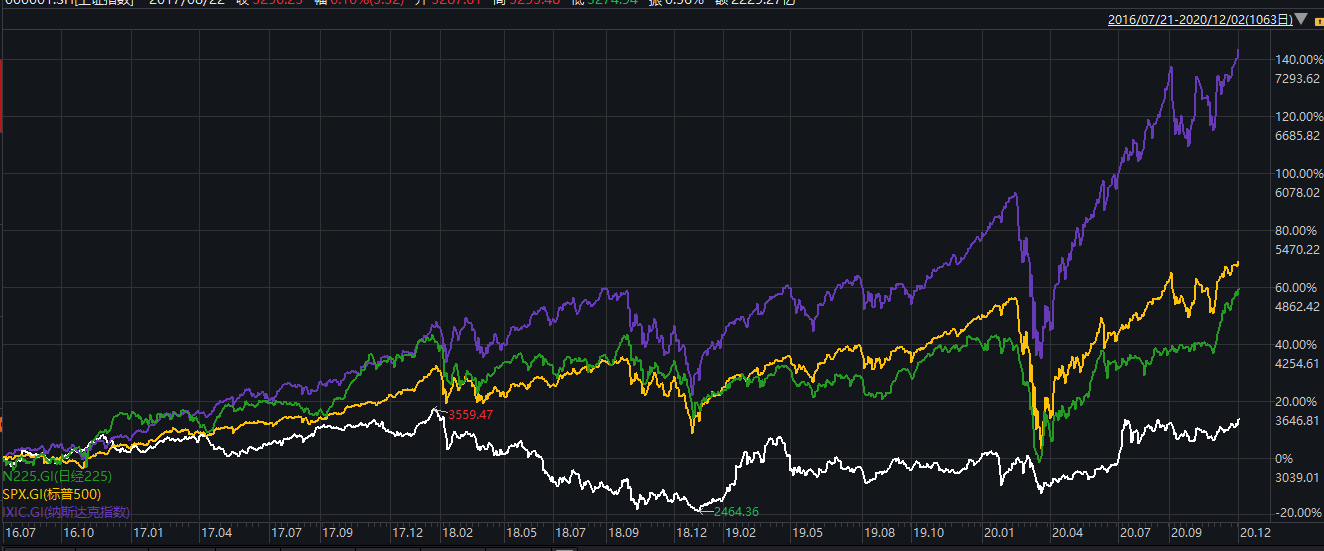Select the IXIC.GI (纳斯达克指数) legend label
This screenshot has height=551, width=1324.
tap(67, 512)
